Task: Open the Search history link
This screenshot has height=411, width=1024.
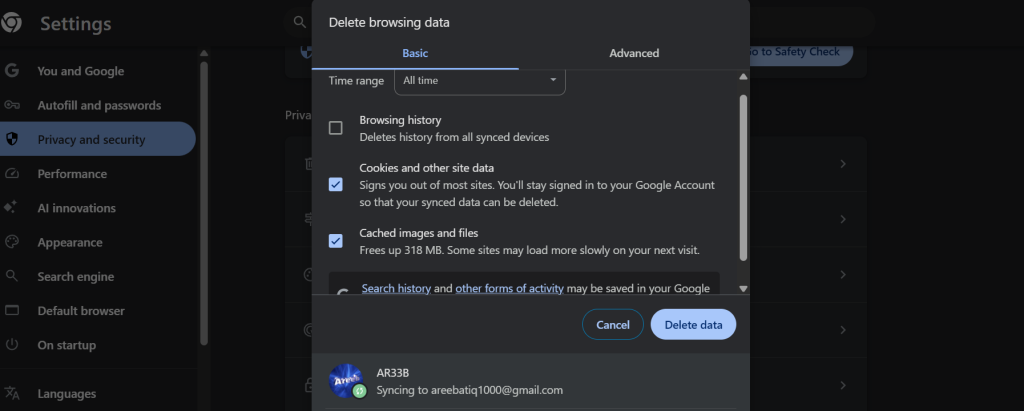Action: coord(396,288)
